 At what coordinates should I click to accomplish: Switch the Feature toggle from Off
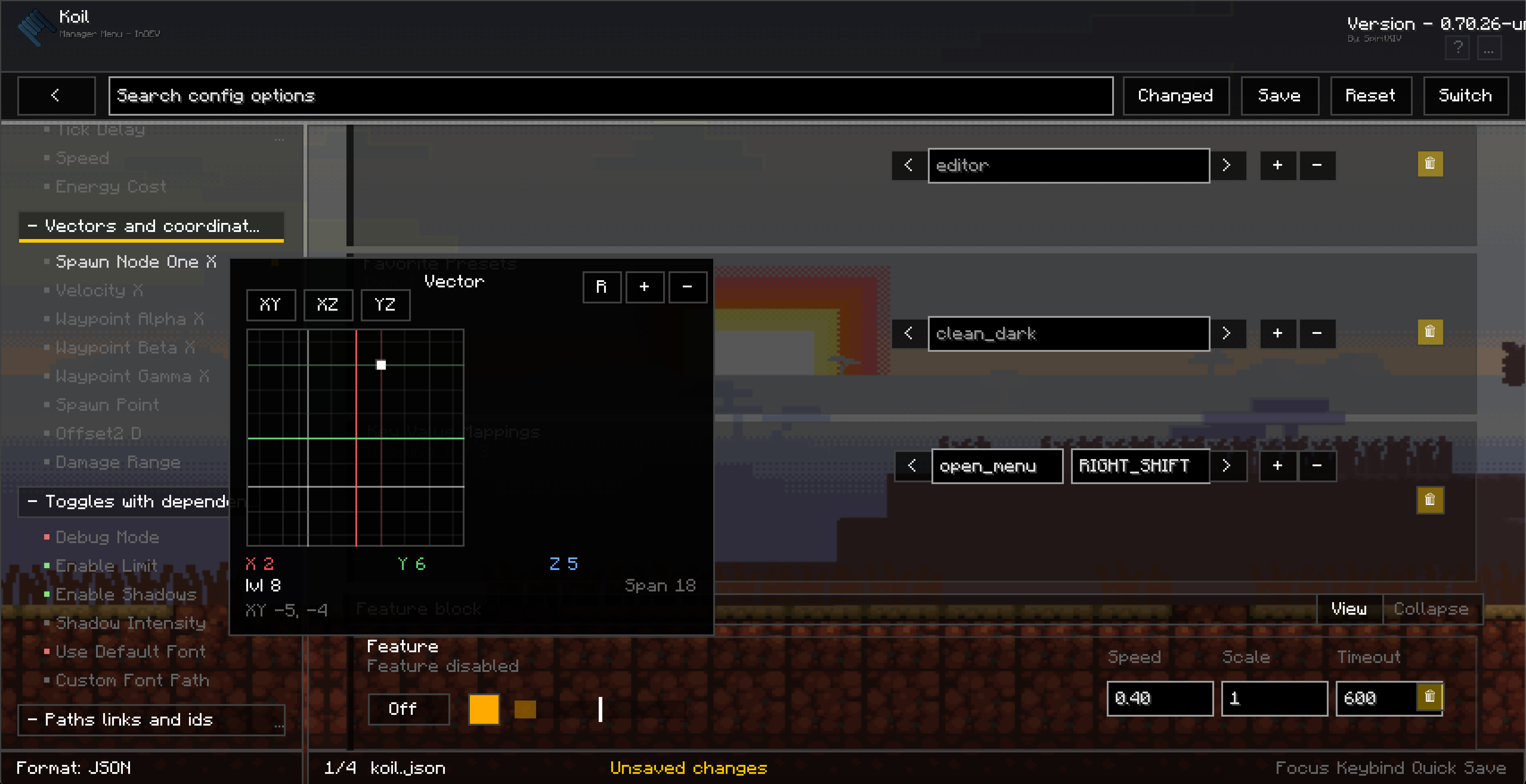(x=409, y=709)
